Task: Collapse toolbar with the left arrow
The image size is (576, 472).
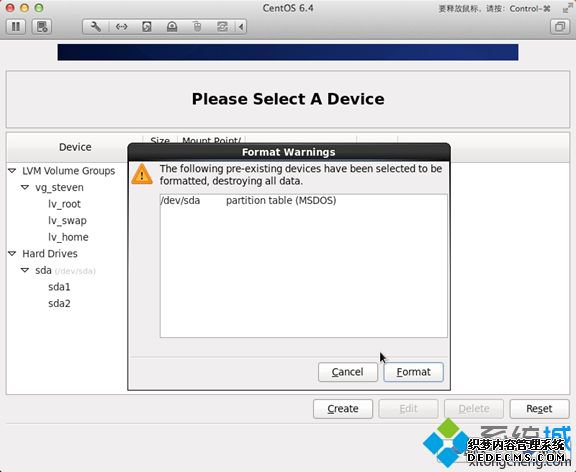Action: click(241, 26)
